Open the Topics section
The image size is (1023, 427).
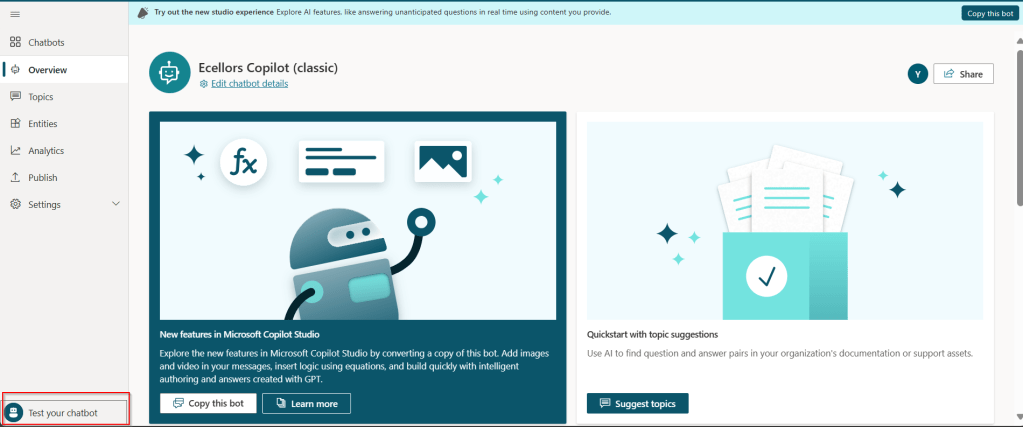(40, 97)
